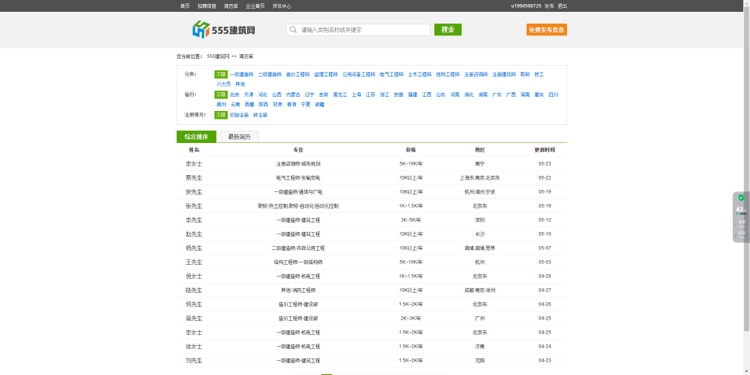Click the username u1990566725
750x375 pixels.
pos(526,6)
